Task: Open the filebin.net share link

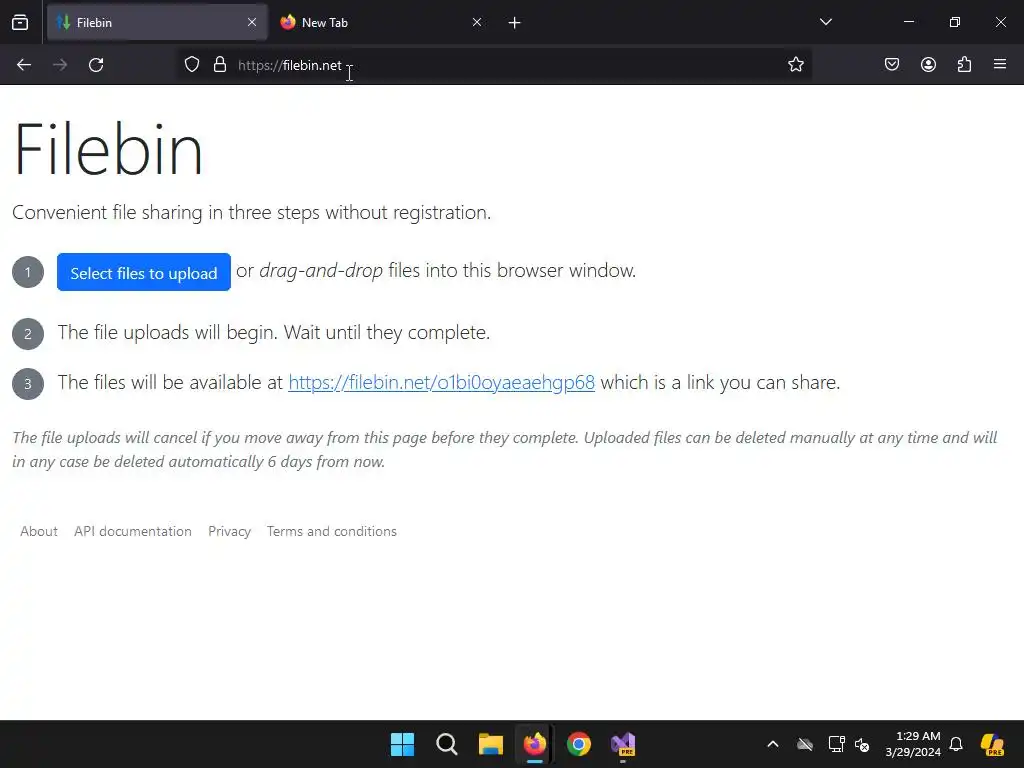Action: [x=441, y=382]
